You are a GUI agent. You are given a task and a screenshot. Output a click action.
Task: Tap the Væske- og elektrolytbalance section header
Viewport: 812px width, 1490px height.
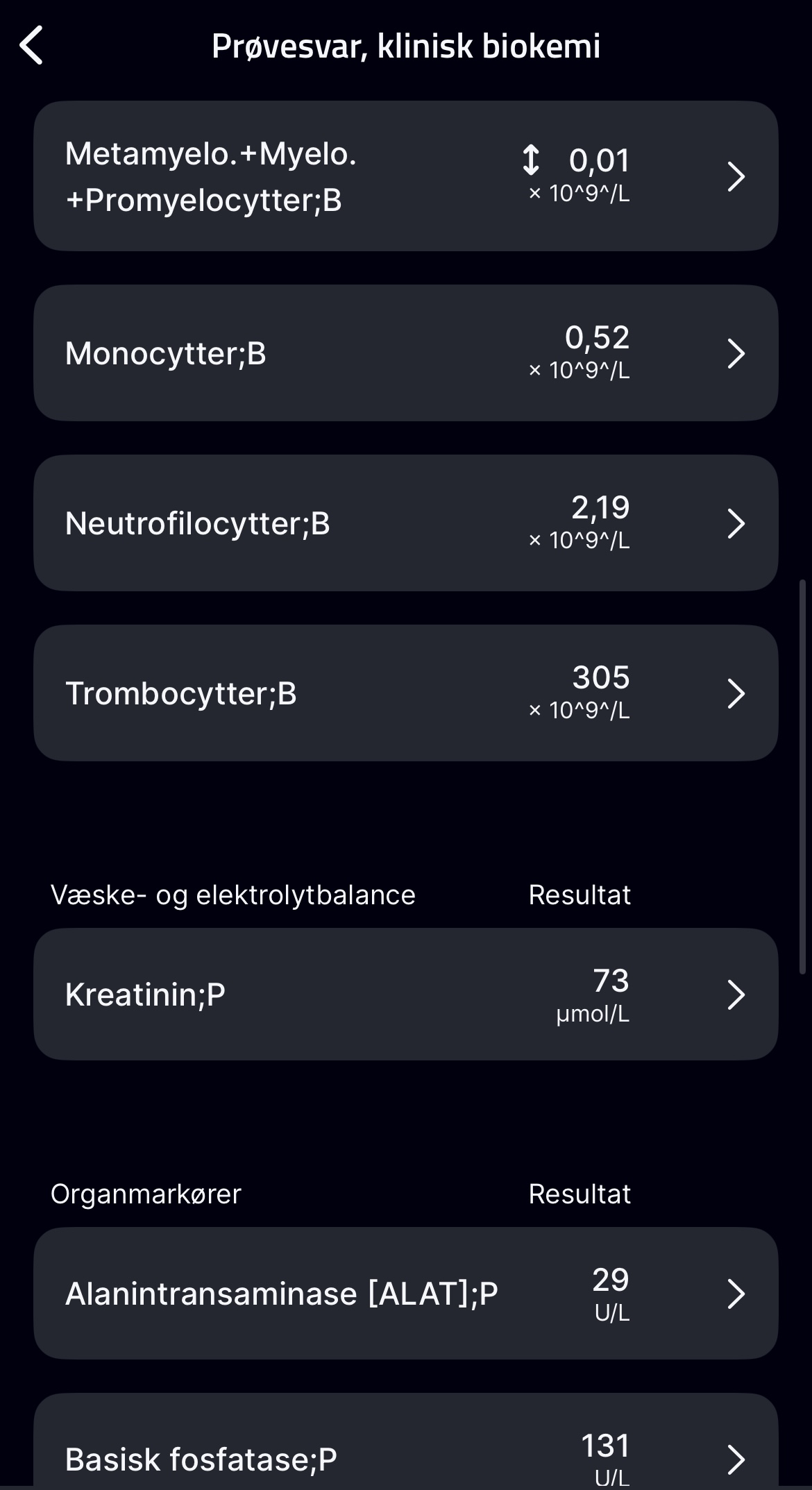[x=233, y=895]
